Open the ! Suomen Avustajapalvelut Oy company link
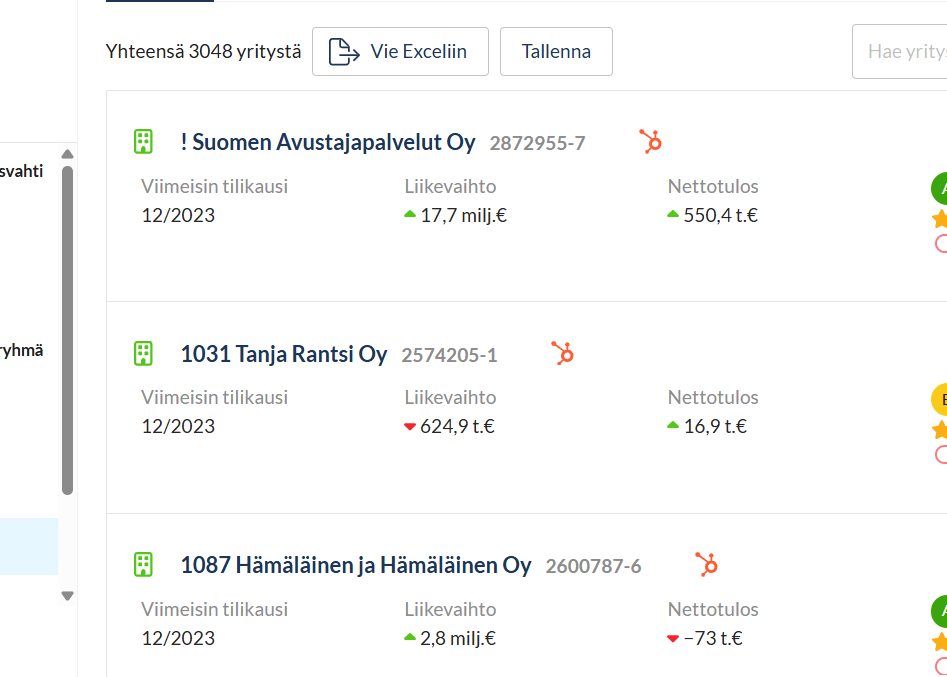This screenshot has width=947, height=677. pos(328,143)
